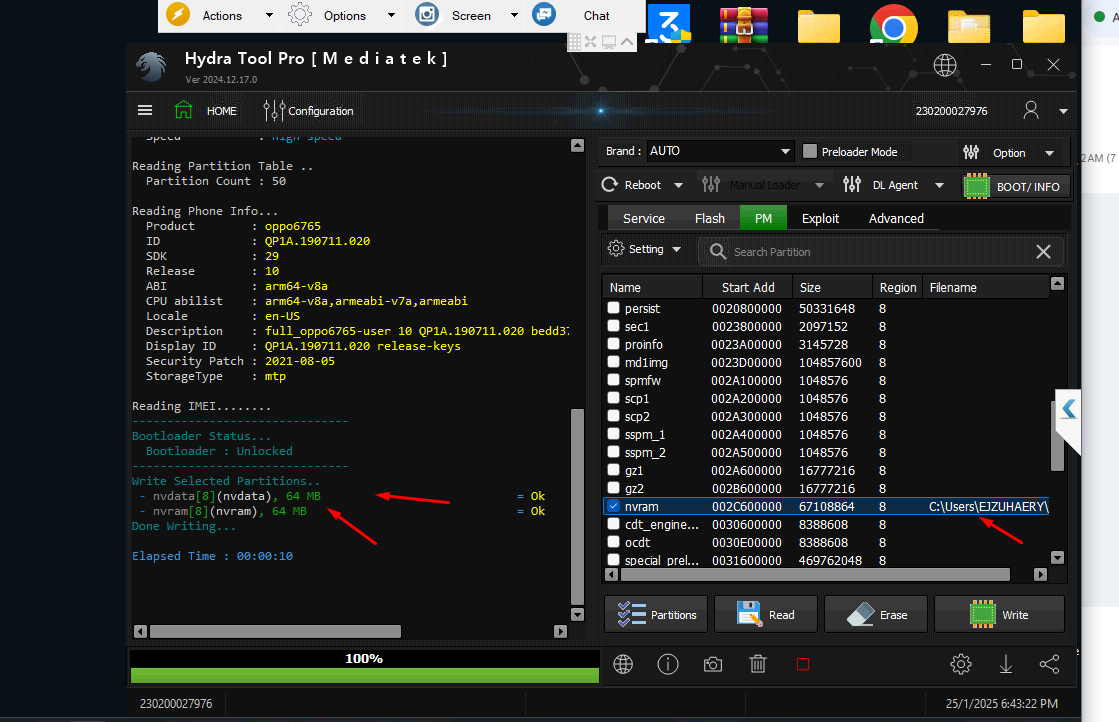
Task: Click the globe icon in bottom toolbar
Action: pos(623,664)
